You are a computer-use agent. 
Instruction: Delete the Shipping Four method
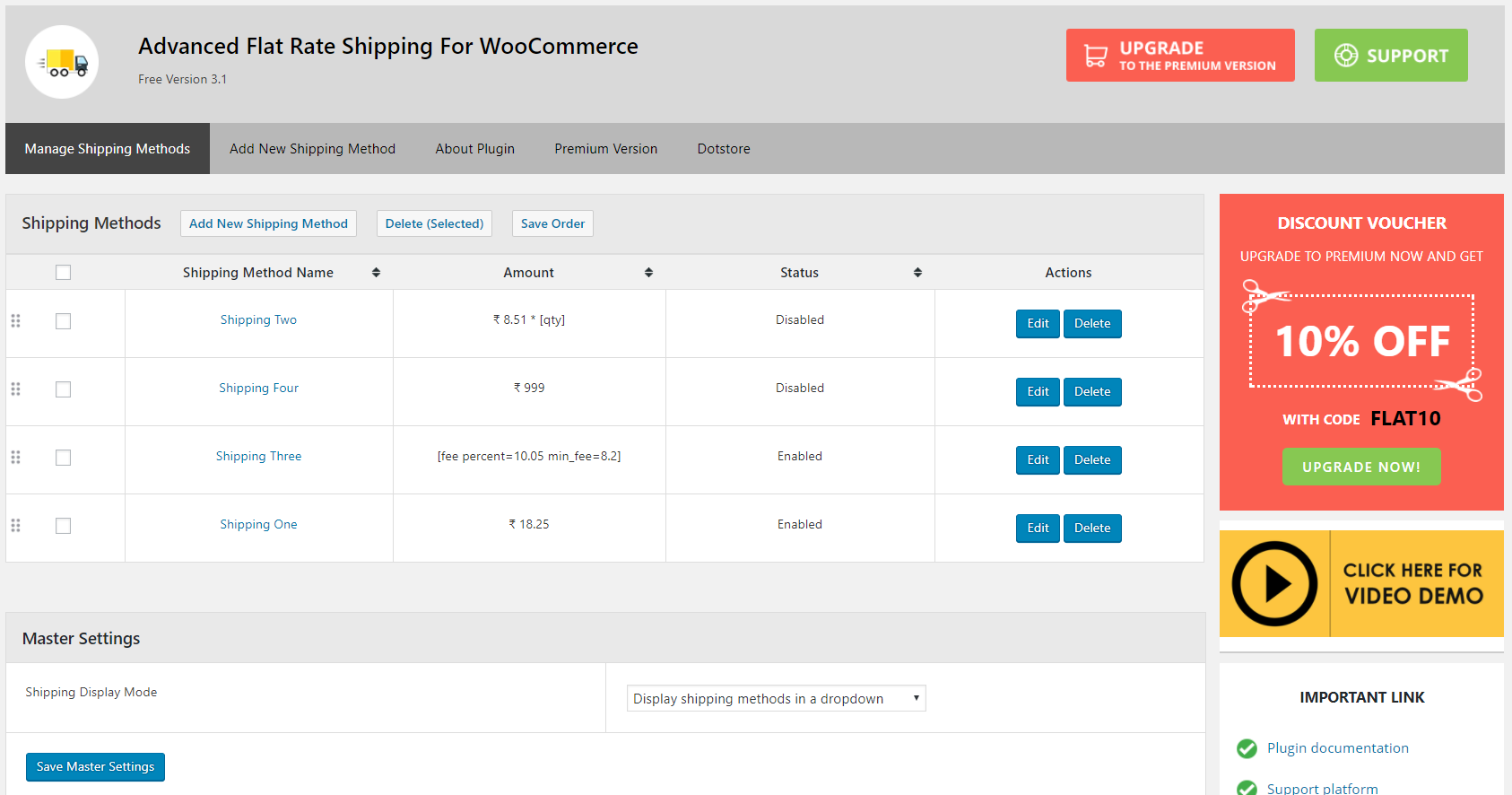[x=1092, y=392]
